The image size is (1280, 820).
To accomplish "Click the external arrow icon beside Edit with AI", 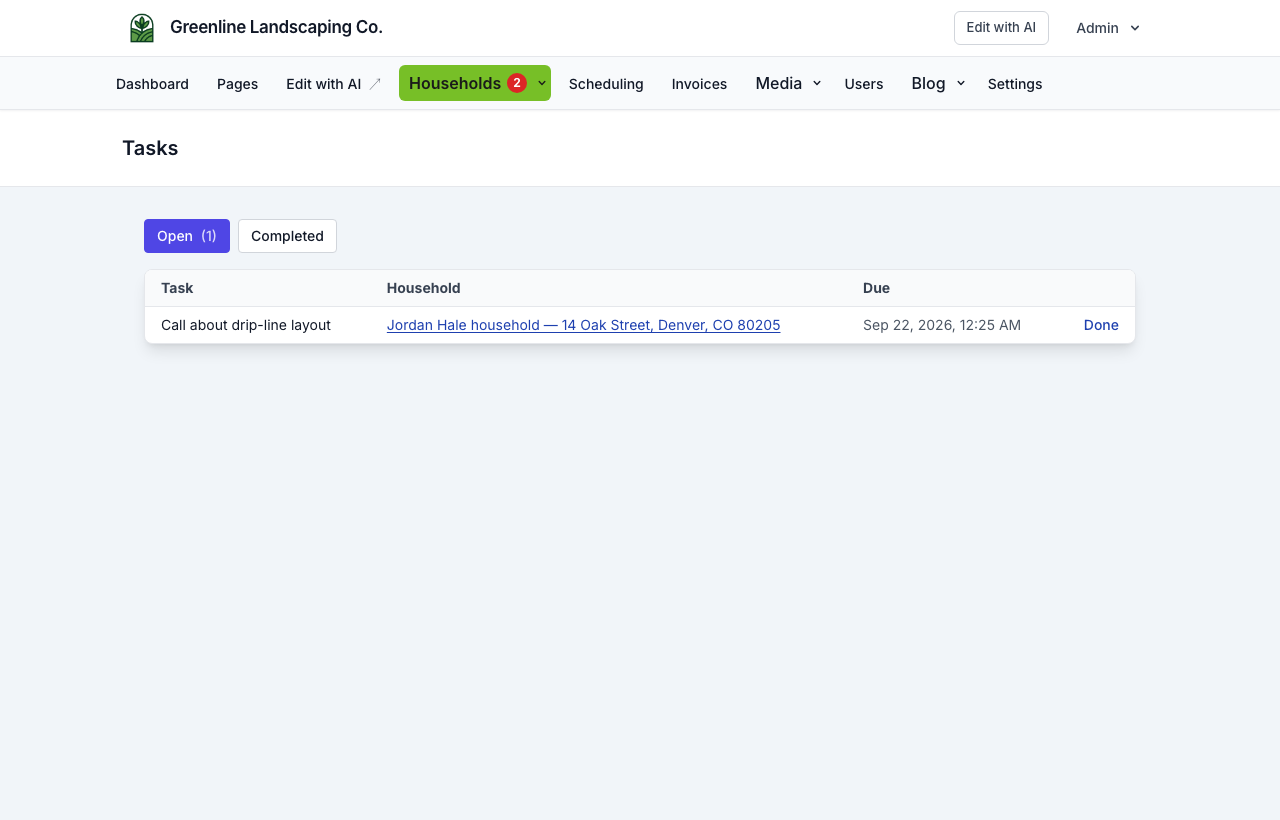I will 375,84.
